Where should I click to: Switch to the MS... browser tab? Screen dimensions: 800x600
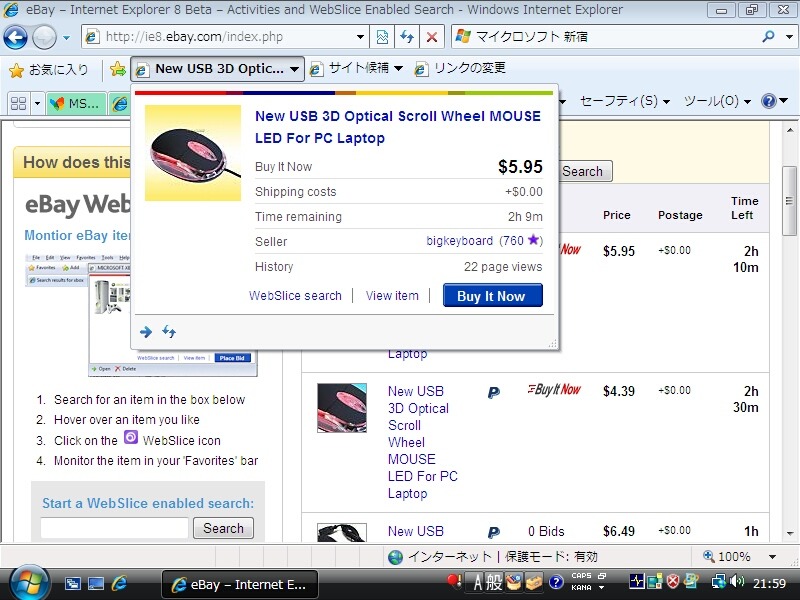point(77,104)
